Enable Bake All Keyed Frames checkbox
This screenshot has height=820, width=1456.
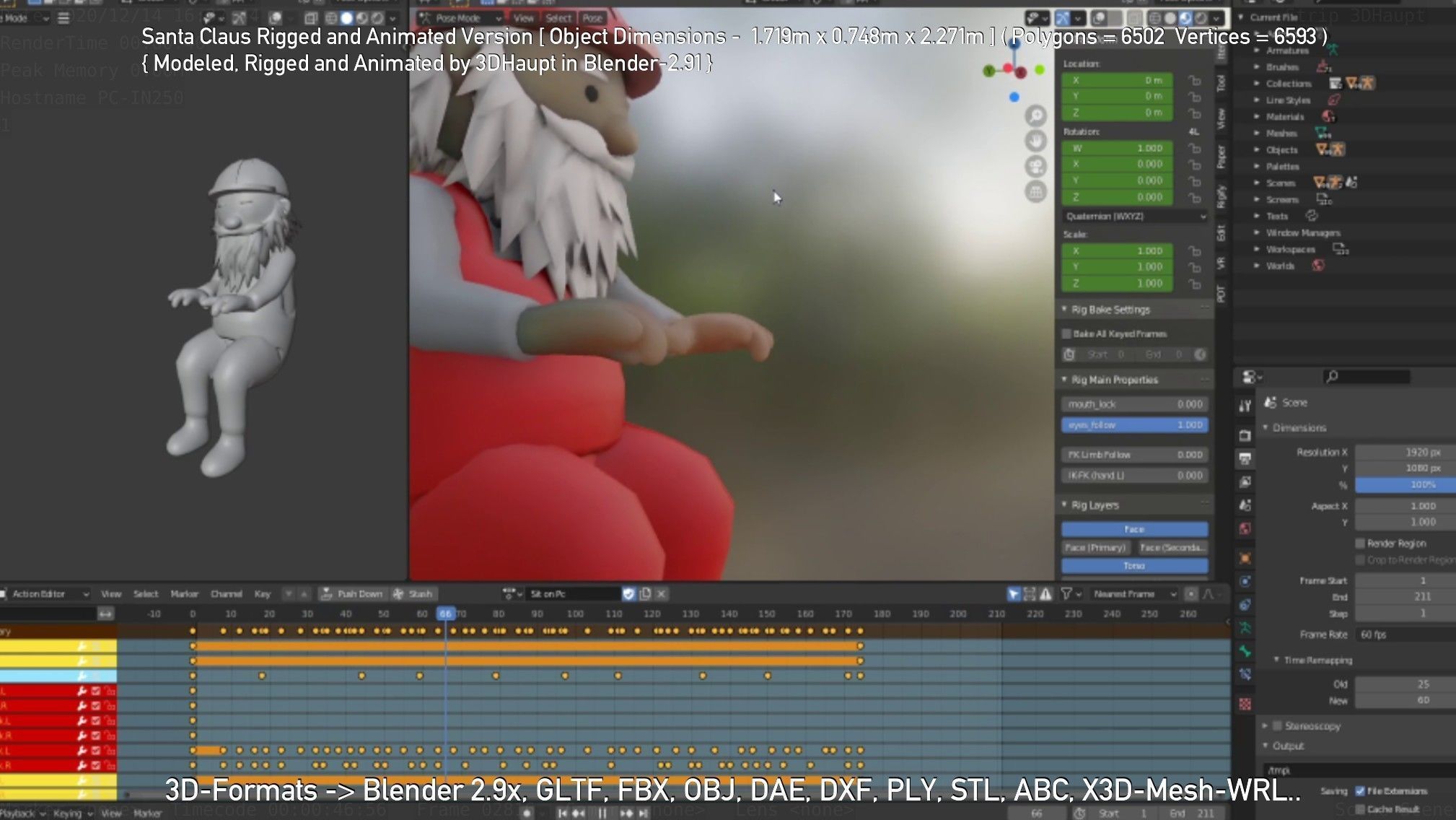coord(1066,333)
